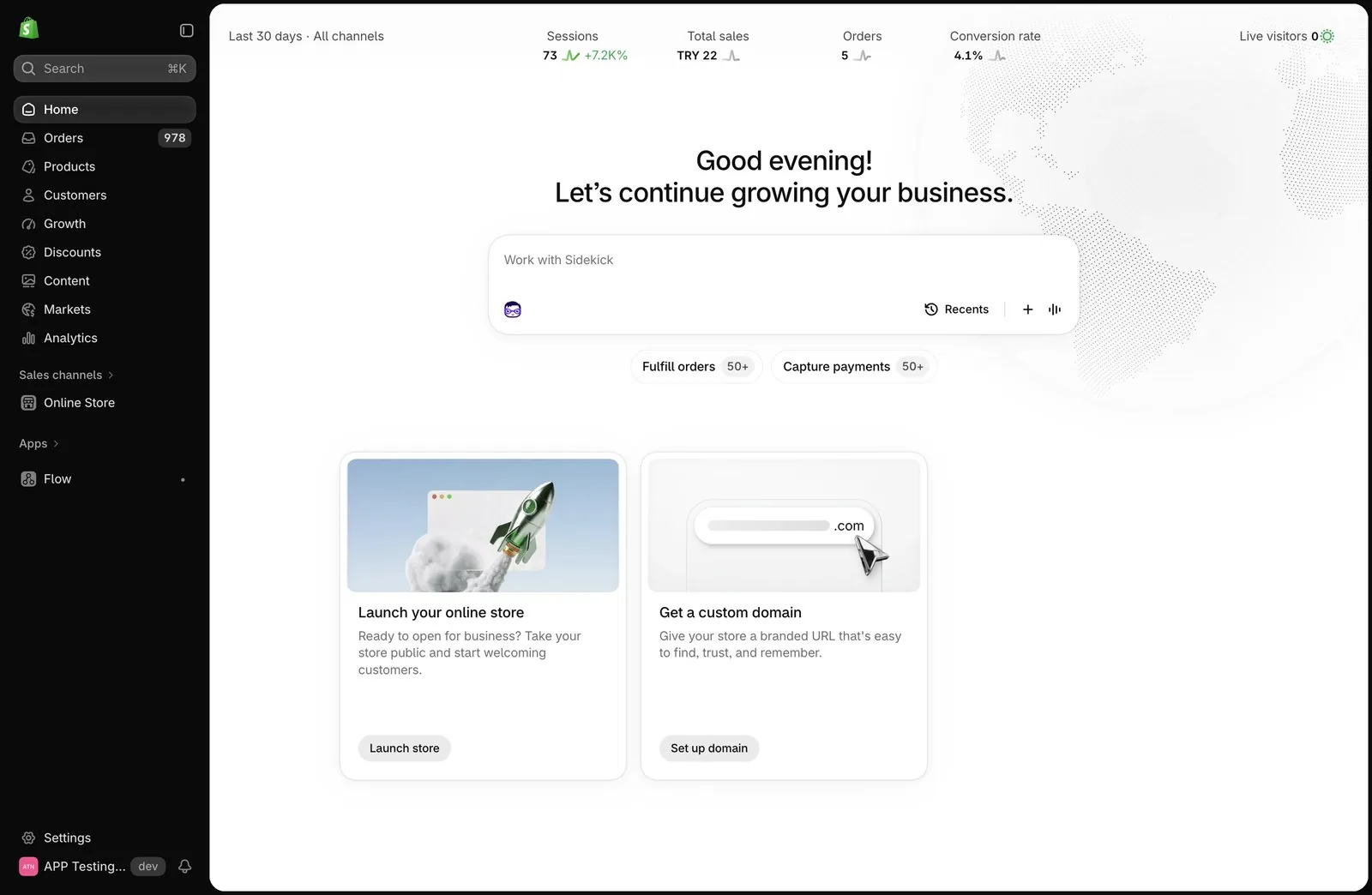Image resolution: width=1372 pixels, height=895 pixels.
Task: Expand the Apps section chevron
Action: [x=56, y=444]
